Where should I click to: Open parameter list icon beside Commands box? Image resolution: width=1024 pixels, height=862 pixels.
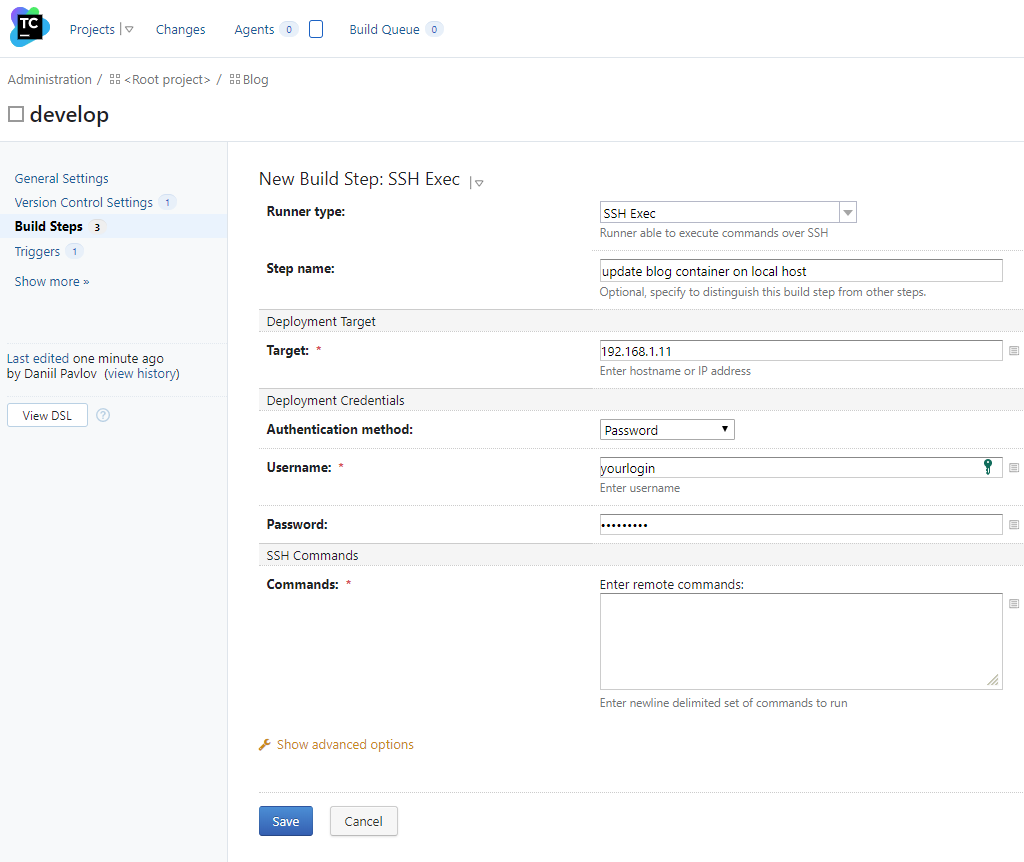point(1014,604)
